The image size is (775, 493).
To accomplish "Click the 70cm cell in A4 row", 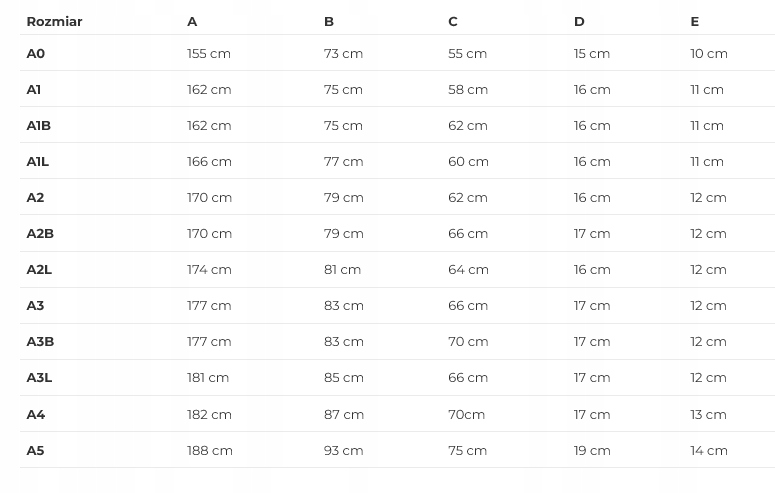I will (466, 414).
